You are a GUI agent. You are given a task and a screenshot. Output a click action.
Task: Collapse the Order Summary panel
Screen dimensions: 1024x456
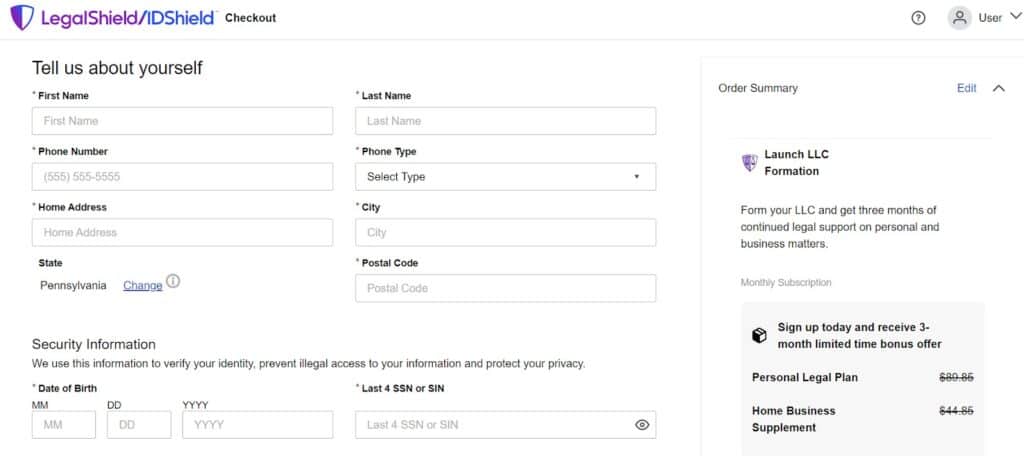(x=999, y=88)
